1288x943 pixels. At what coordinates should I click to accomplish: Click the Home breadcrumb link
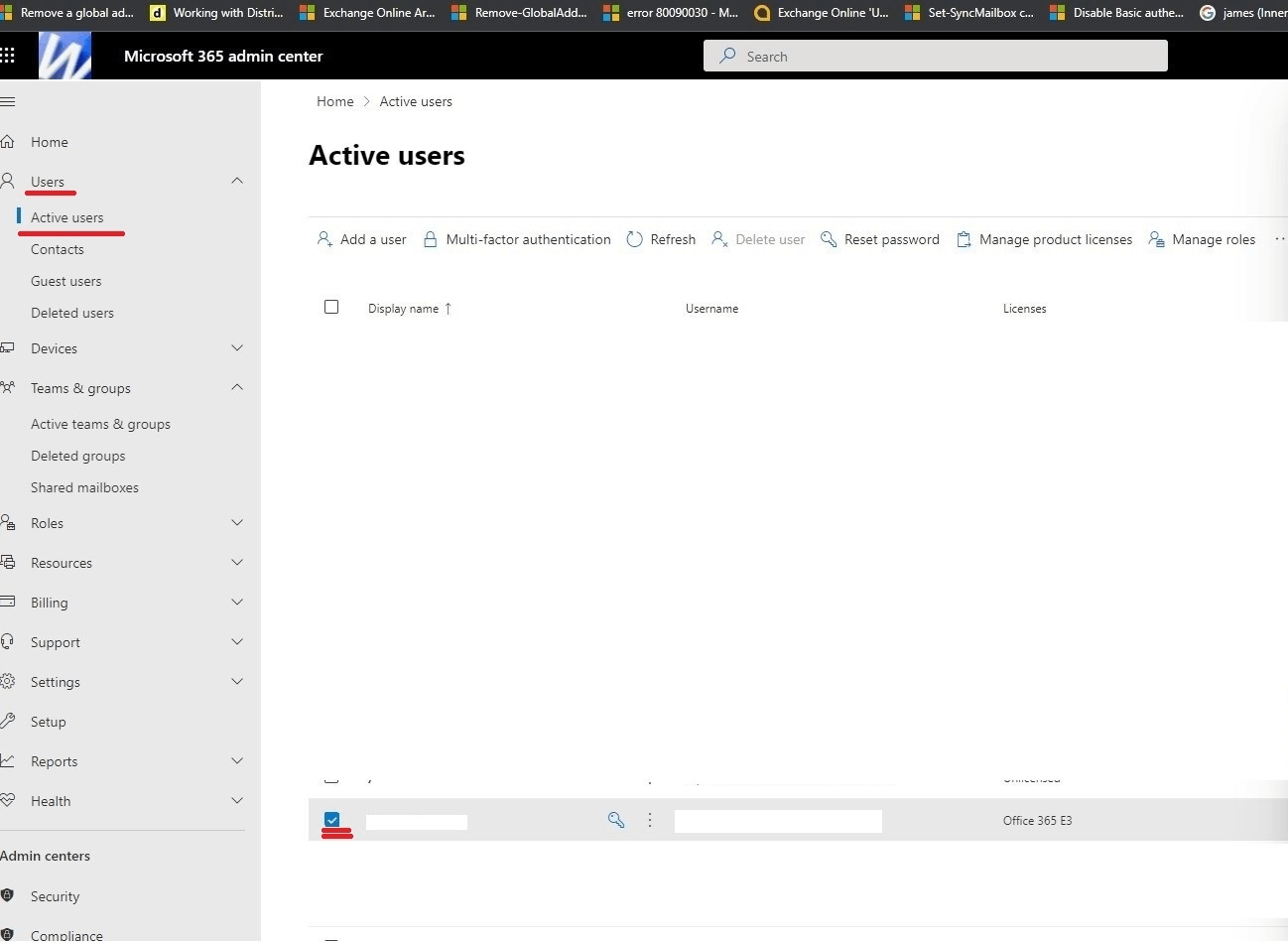(335, 101)
